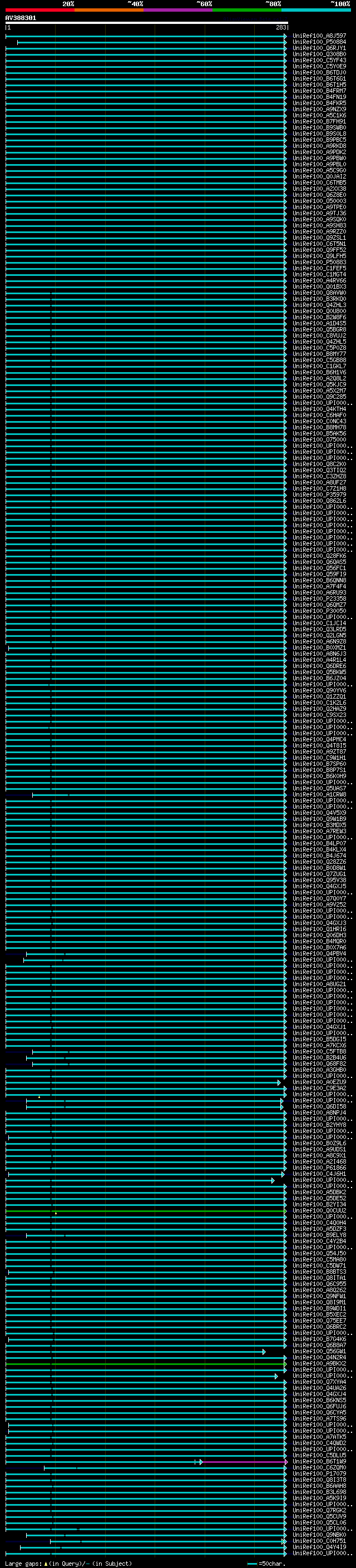
Task: Click the purple alignment segment of UniRef100_B6T1W9
Action: 245,1461
